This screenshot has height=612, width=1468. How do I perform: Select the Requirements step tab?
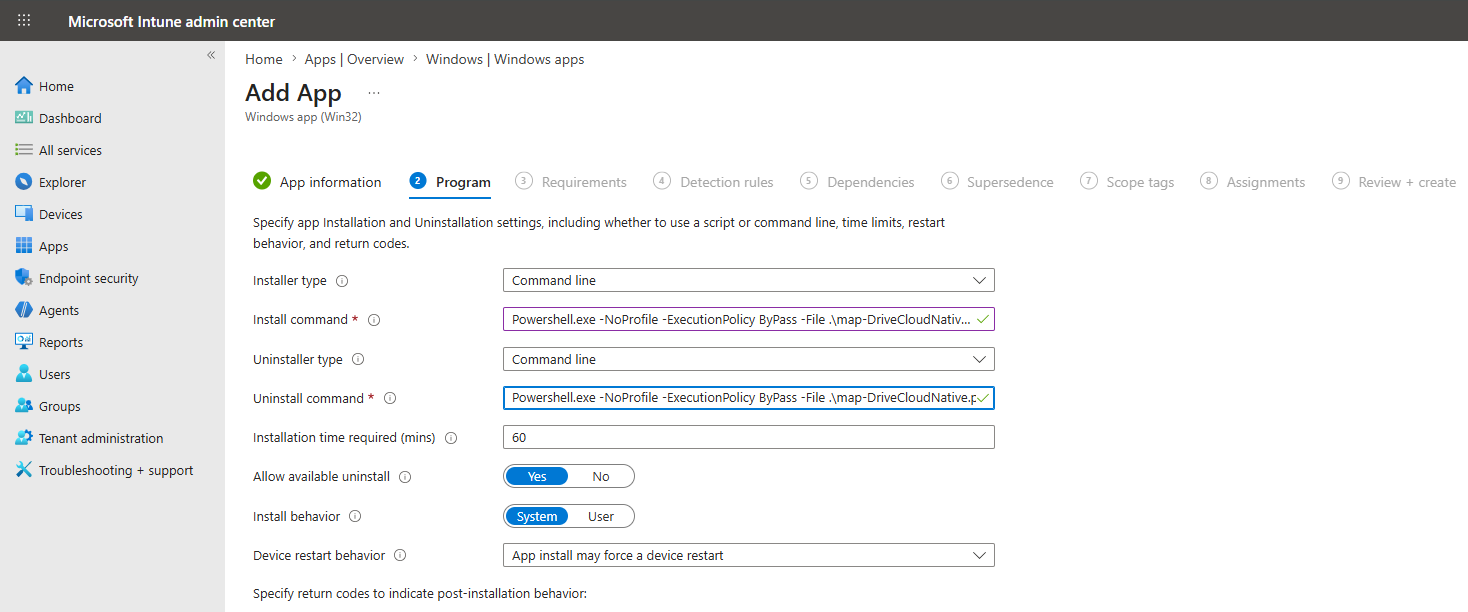571,182
